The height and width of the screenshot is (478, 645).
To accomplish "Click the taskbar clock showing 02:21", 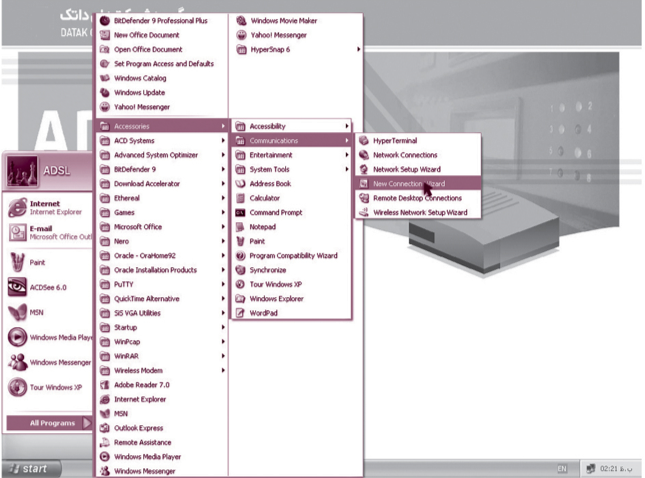I will 615,469.
